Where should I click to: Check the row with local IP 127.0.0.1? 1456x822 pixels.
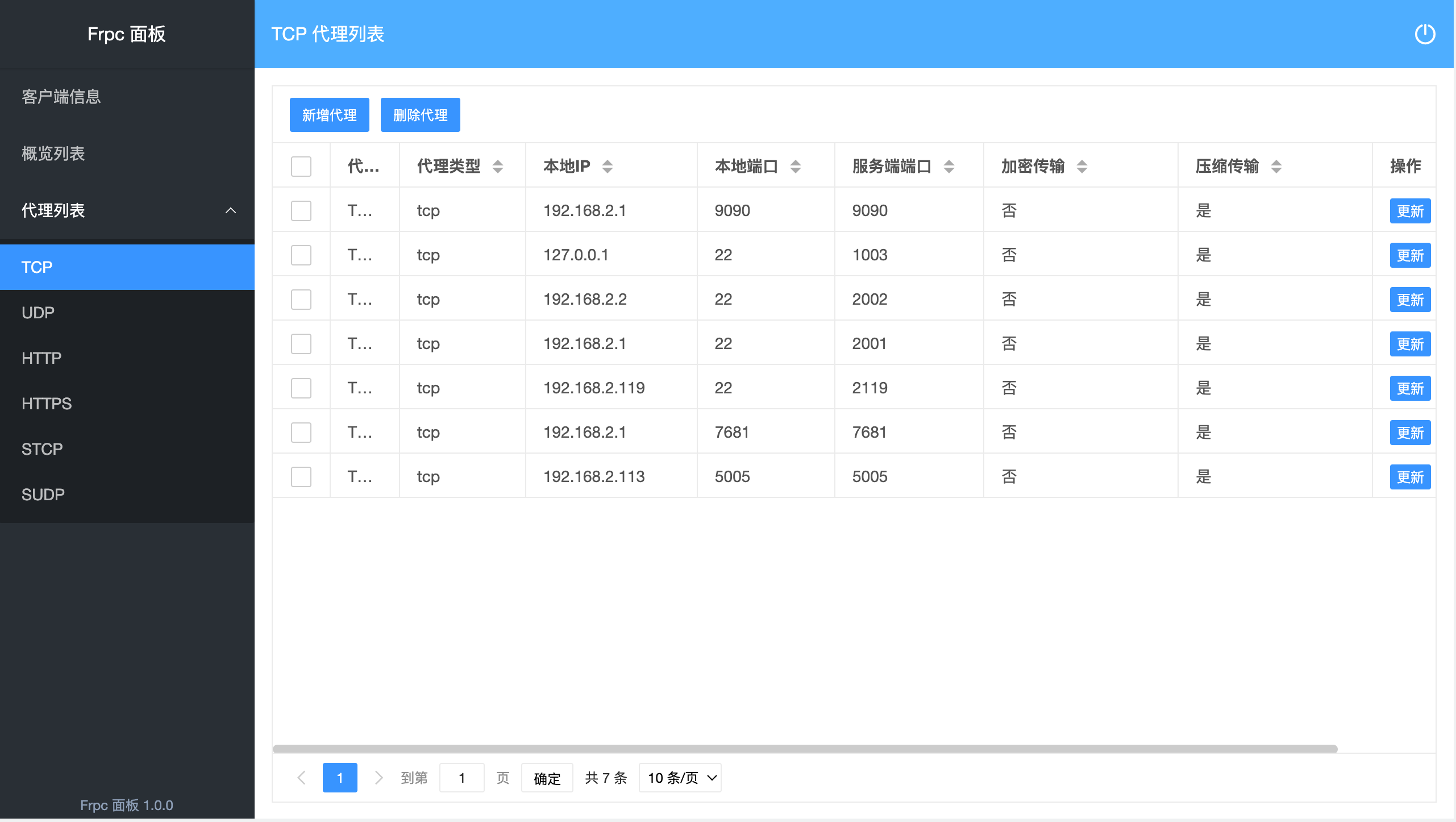(301, 255)
